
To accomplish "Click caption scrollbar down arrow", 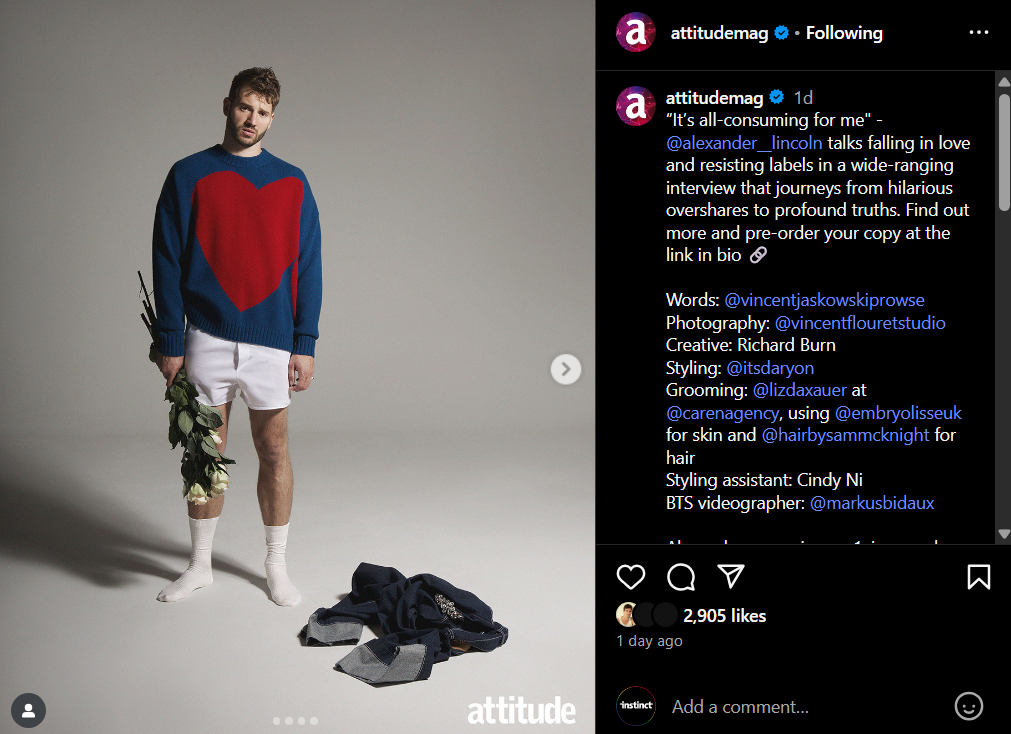I will 1004,534.
